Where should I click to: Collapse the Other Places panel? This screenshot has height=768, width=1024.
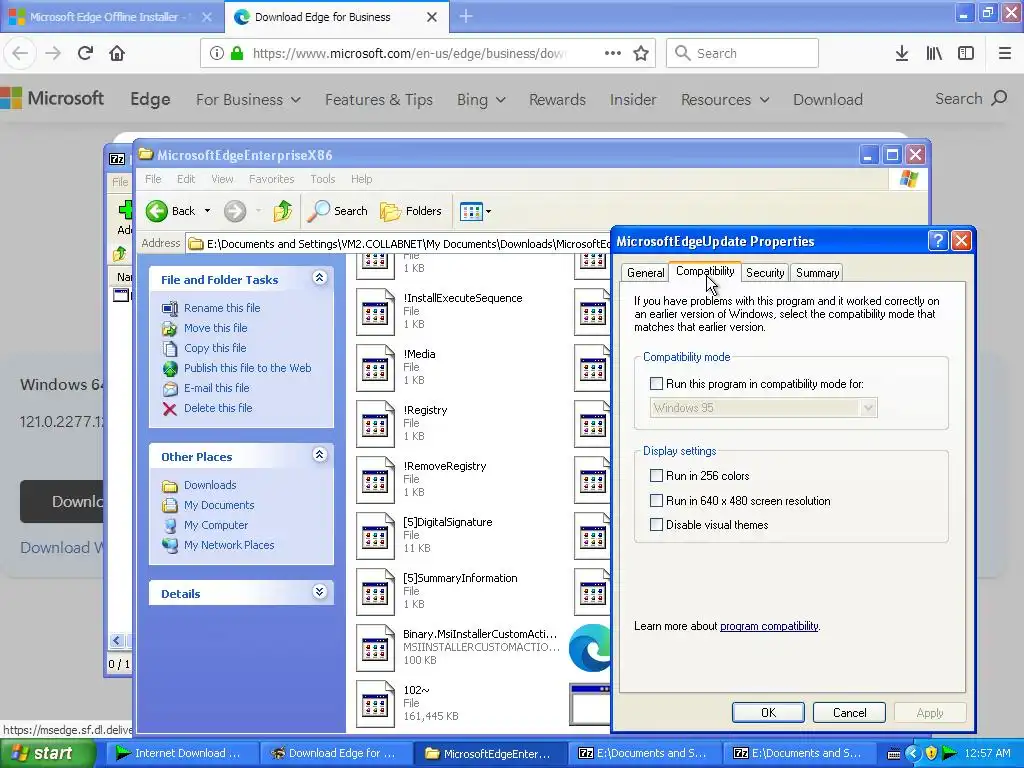(x=319, y=455)
